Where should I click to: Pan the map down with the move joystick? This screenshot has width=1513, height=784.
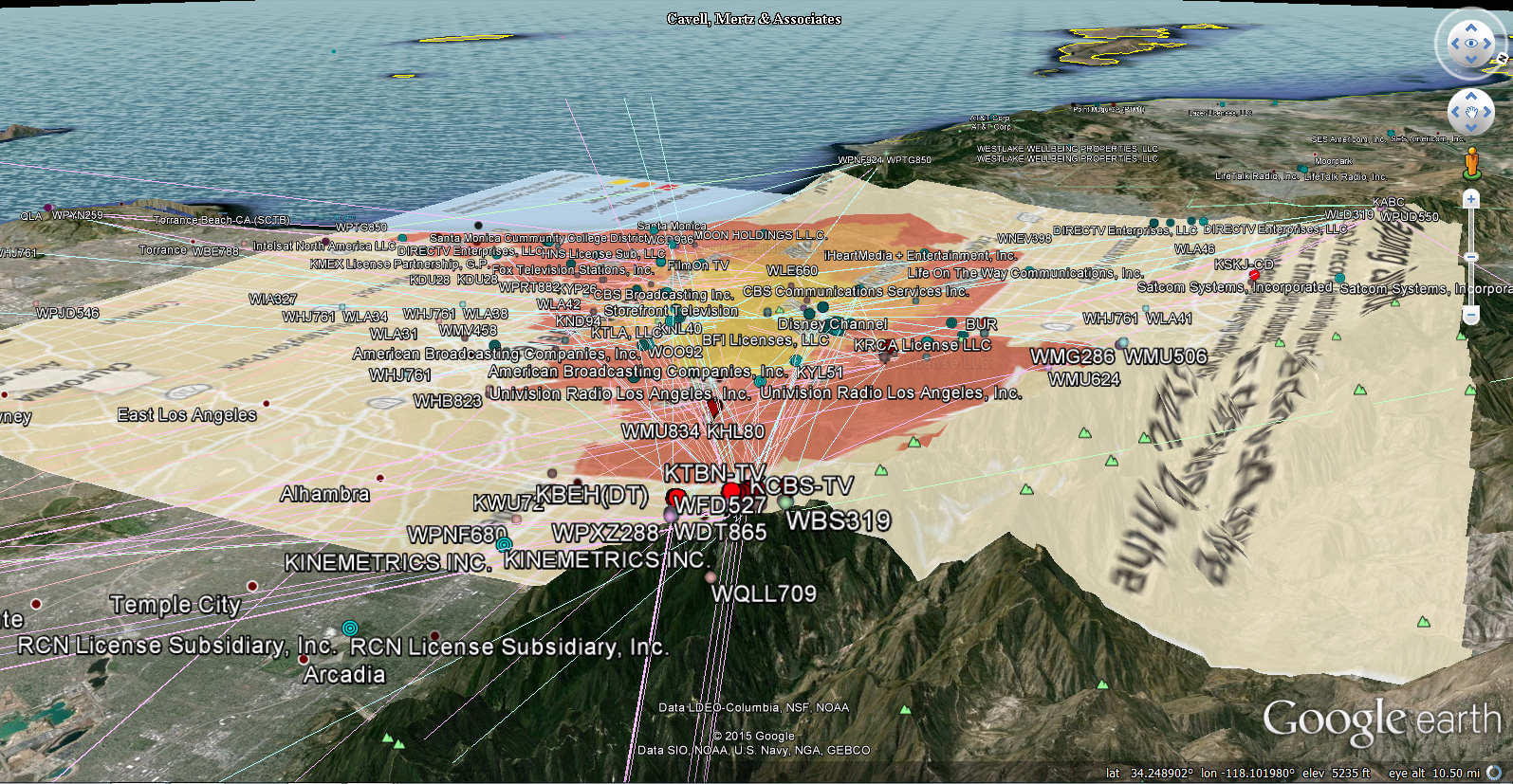(x=1471, y=129)
